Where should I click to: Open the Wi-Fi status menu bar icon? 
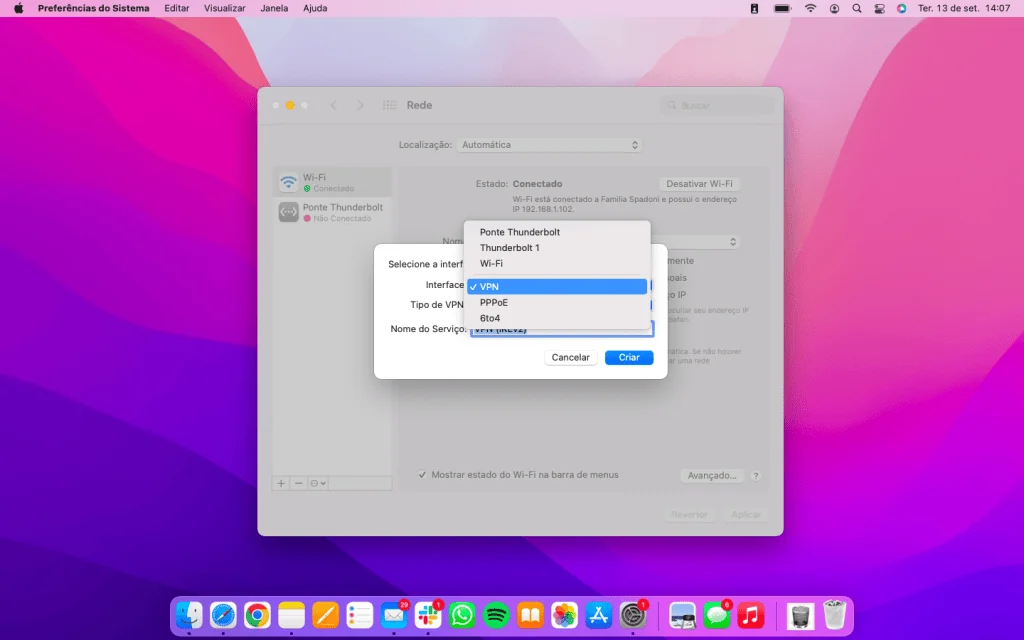[809, 8]
